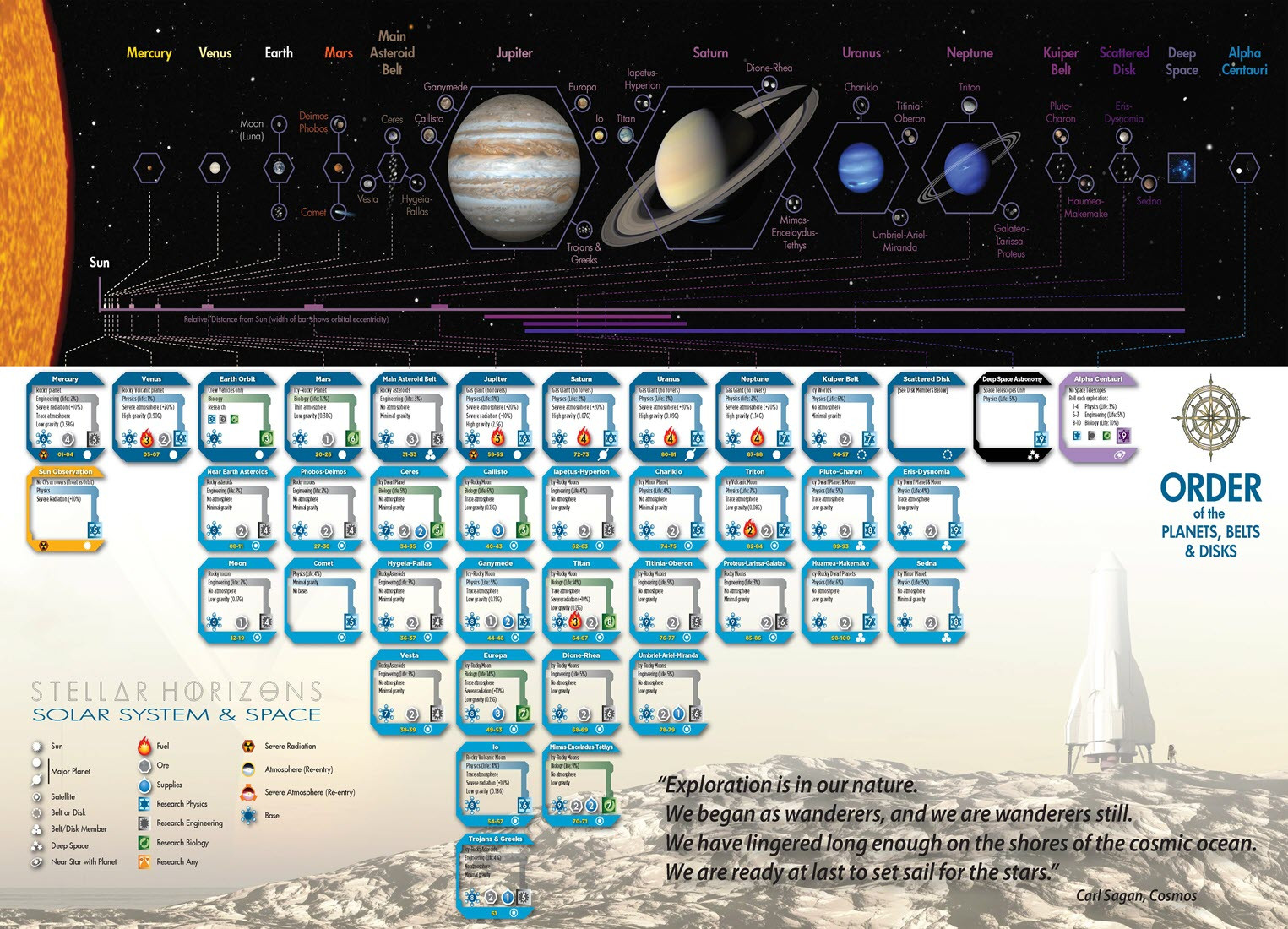The width and height of the screenshot is (1288, 929).
Task: Select the Fuel resource icon in legend
Action: 144,746
